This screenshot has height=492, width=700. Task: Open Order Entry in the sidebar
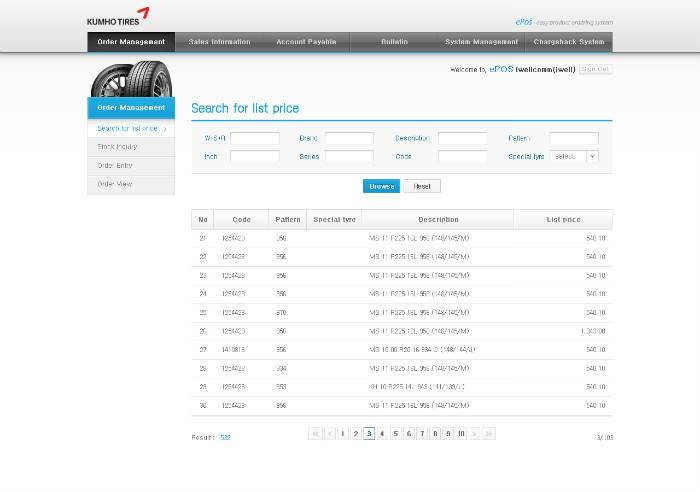point(131,165)
